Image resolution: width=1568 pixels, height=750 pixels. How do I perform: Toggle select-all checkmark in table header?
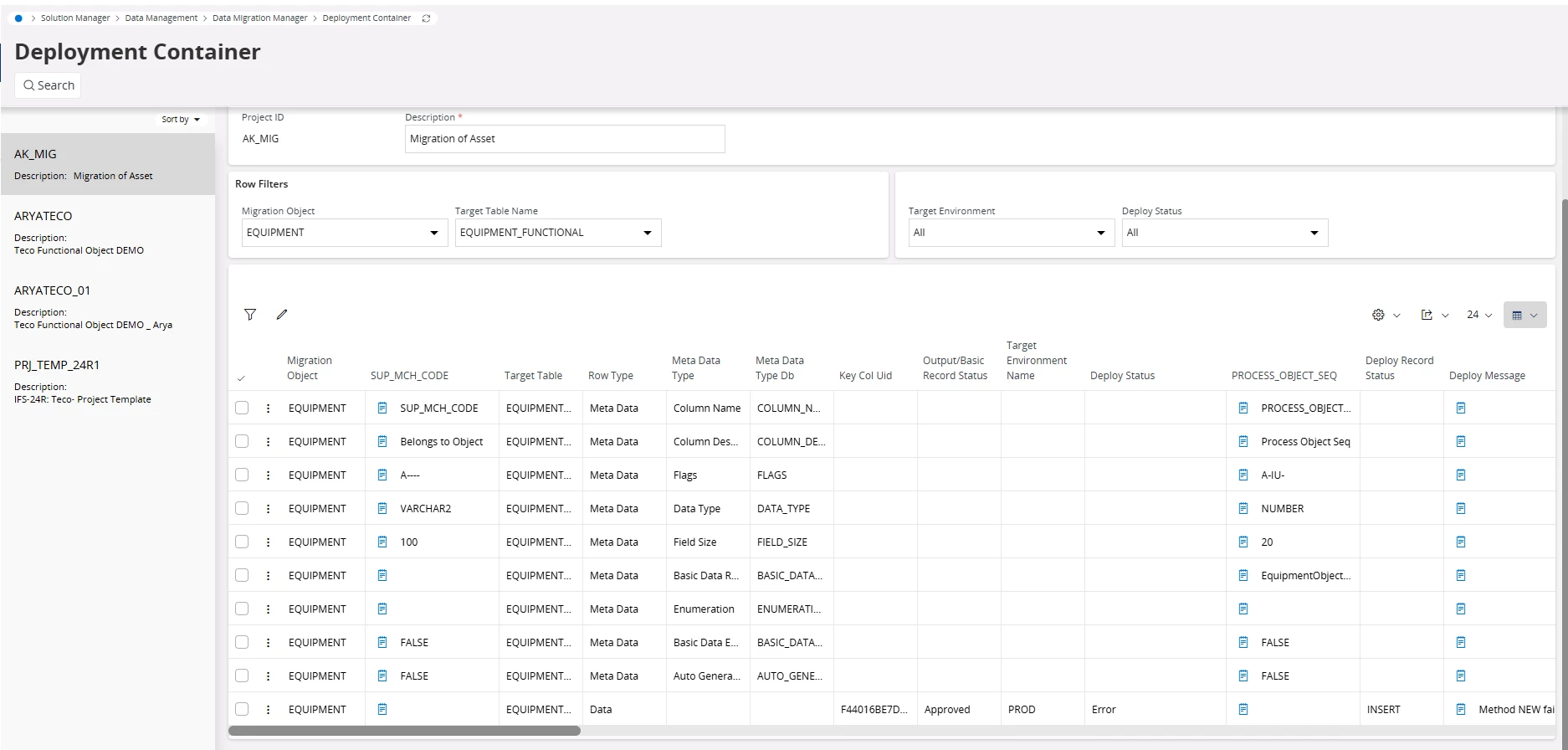(241, 378)
